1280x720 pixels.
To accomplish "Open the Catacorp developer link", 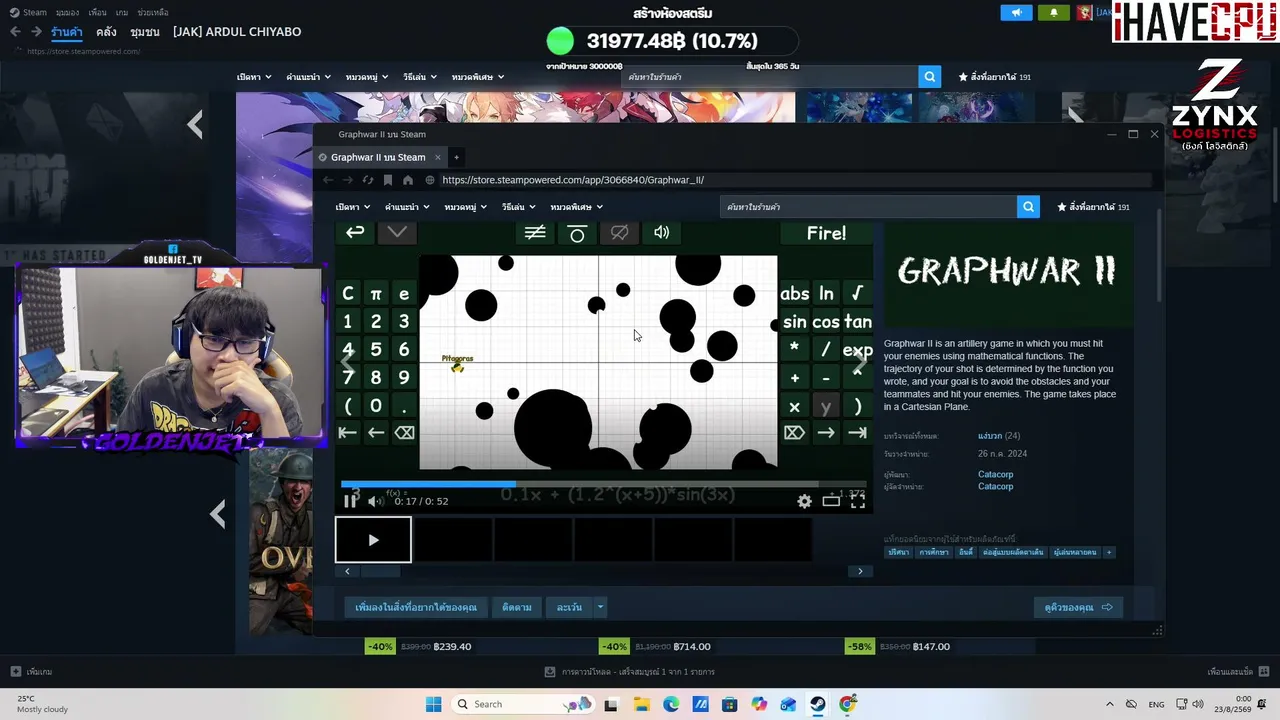I will (x=995, y=475).
